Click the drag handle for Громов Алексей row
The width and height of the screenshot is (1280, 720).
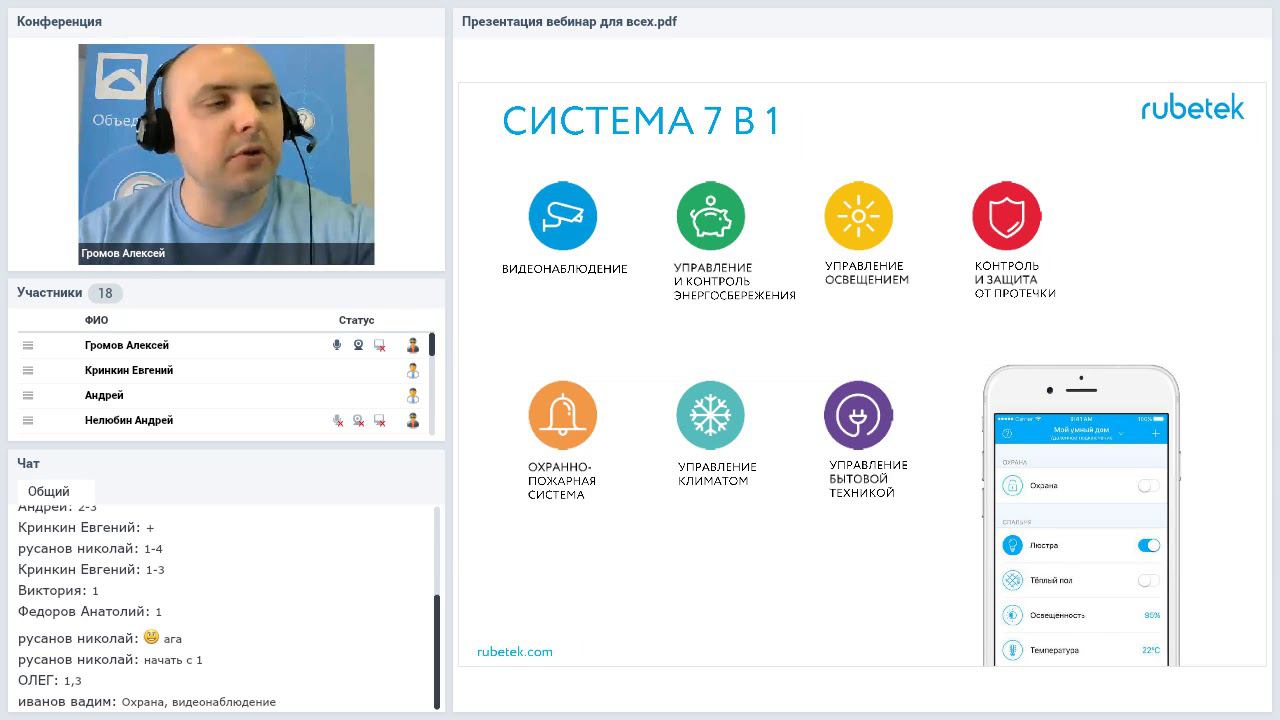(x=28, y=345)
